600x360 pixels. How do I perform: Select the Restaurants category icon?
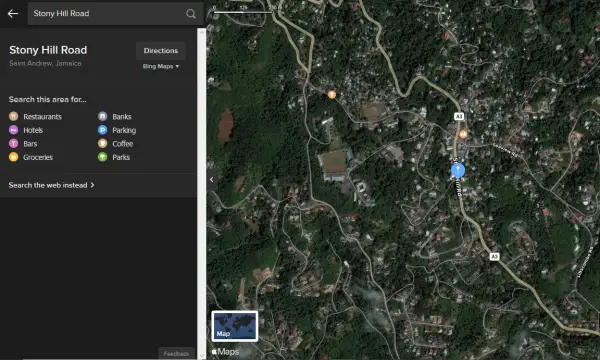pos(13,116)
